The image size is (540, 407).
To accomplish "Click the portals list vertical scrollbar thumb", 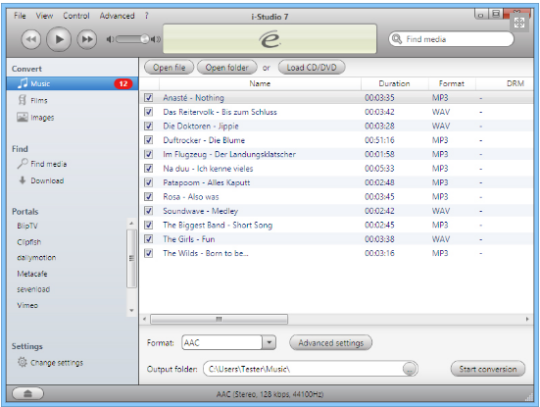I will pyautogui.click(x=131, y=258).
